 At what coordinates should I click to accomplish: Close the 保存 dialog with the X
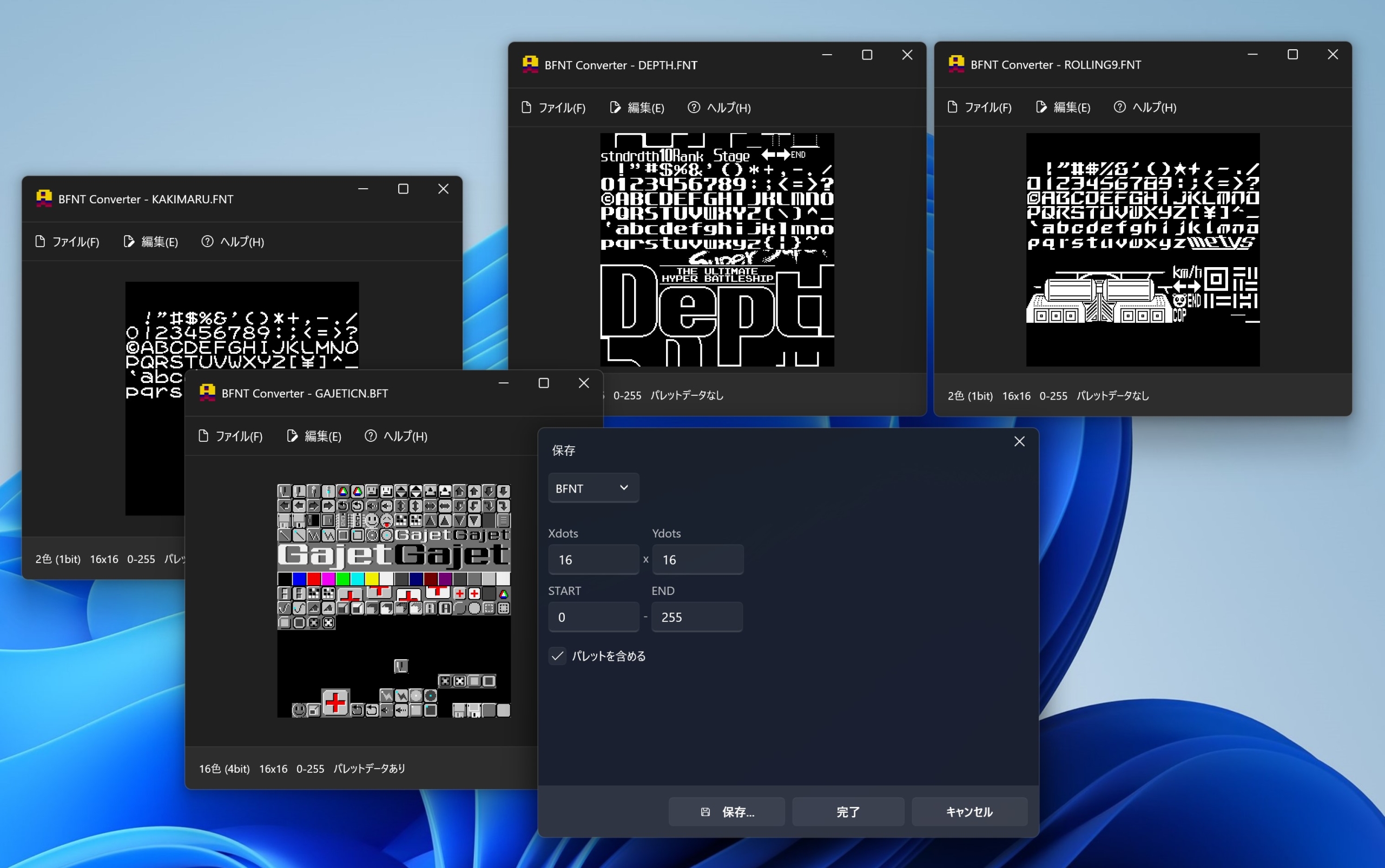tap(1019, 441)
